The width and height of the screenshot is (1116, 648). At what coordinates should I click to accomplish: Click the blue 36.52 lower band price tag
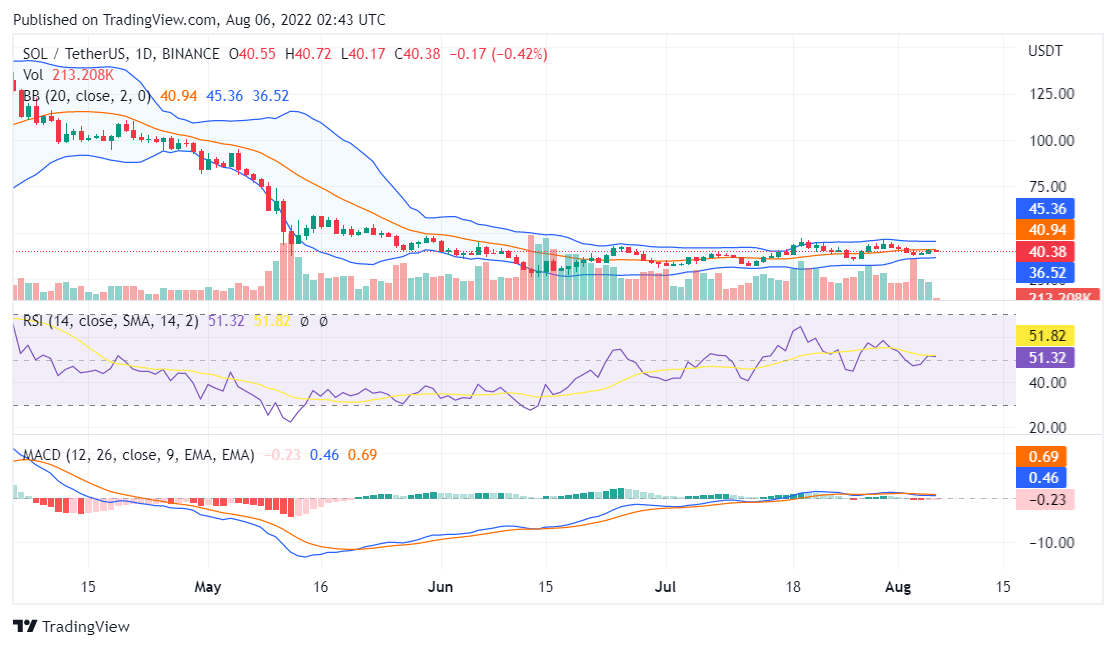[1044, 272]
